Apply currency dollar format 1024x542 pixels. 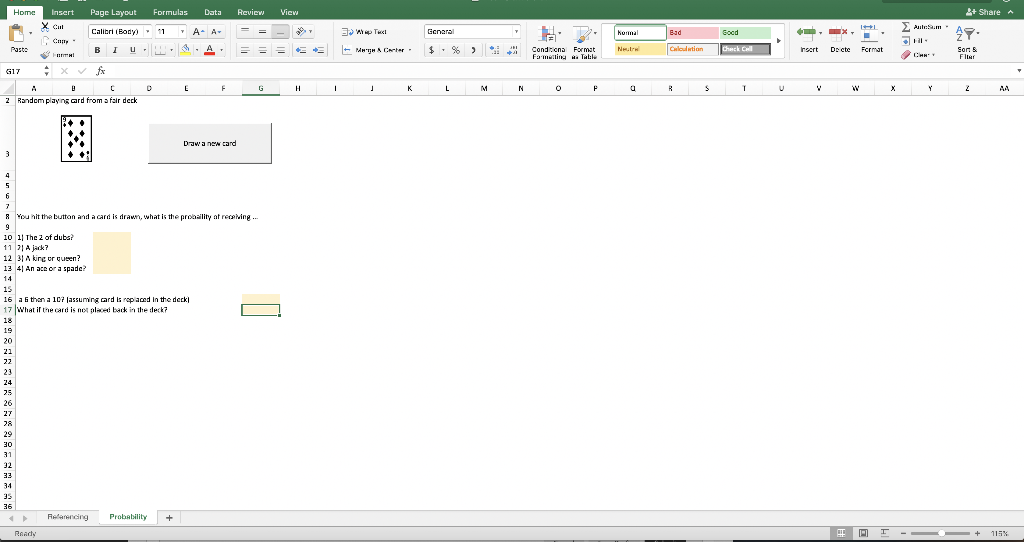pos(431,50)
